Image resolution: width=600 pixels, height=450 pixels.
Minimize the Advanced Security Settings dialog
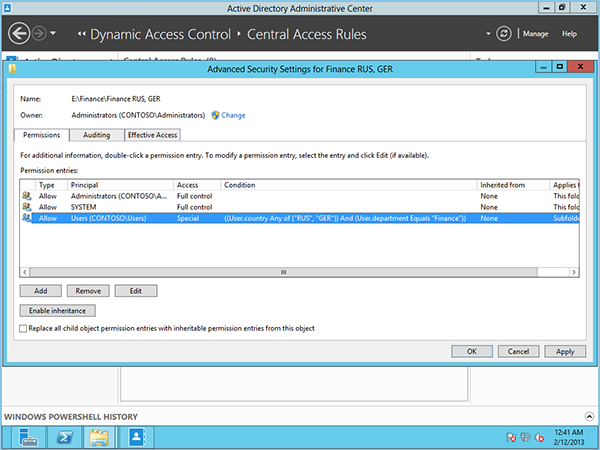click(543, 67)
